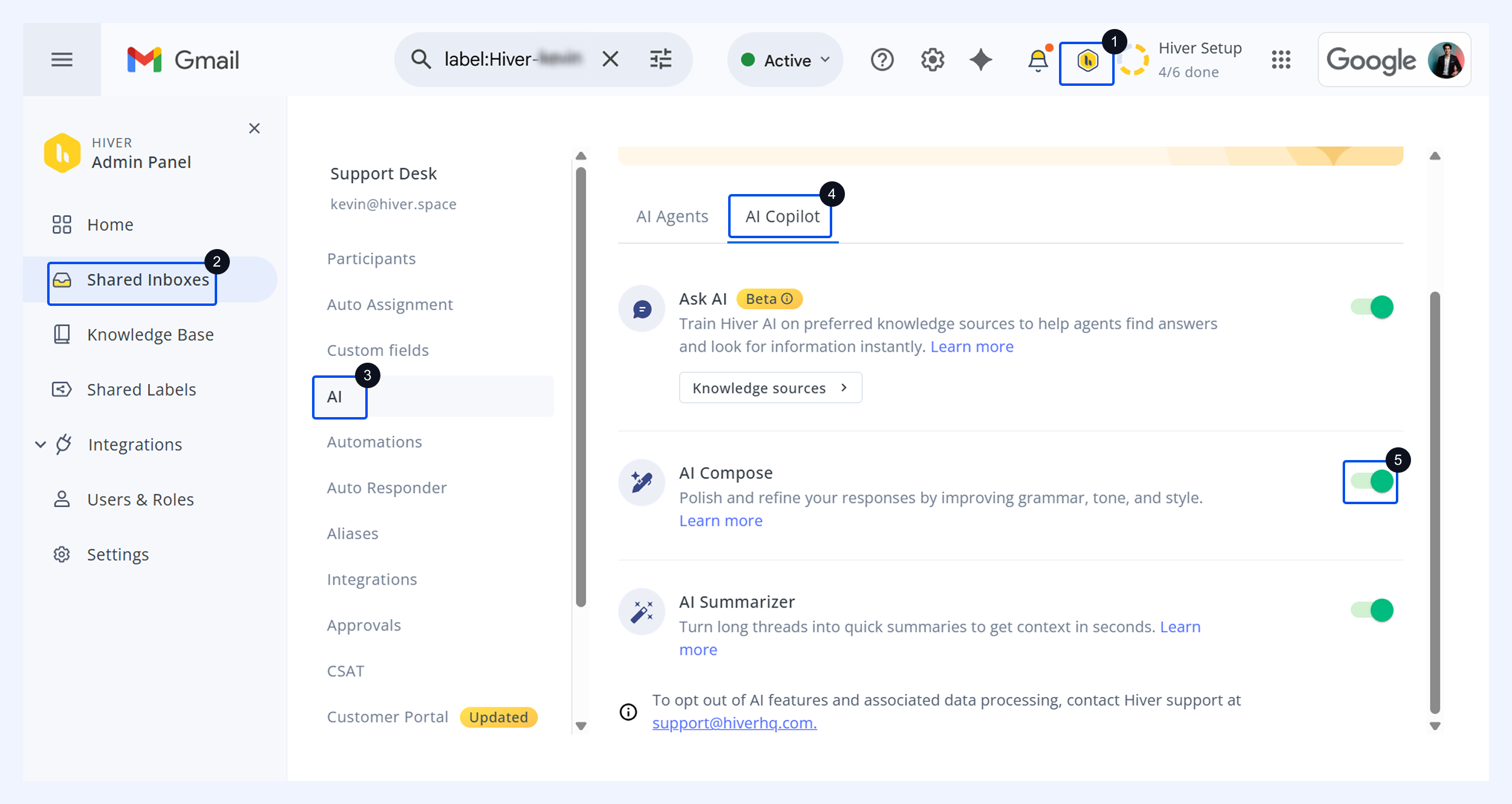This screenshot has height=804, width=1512.
Task: Click the AI settings panel scrollbar up arrow
Action: click(x=1435, y=156)
